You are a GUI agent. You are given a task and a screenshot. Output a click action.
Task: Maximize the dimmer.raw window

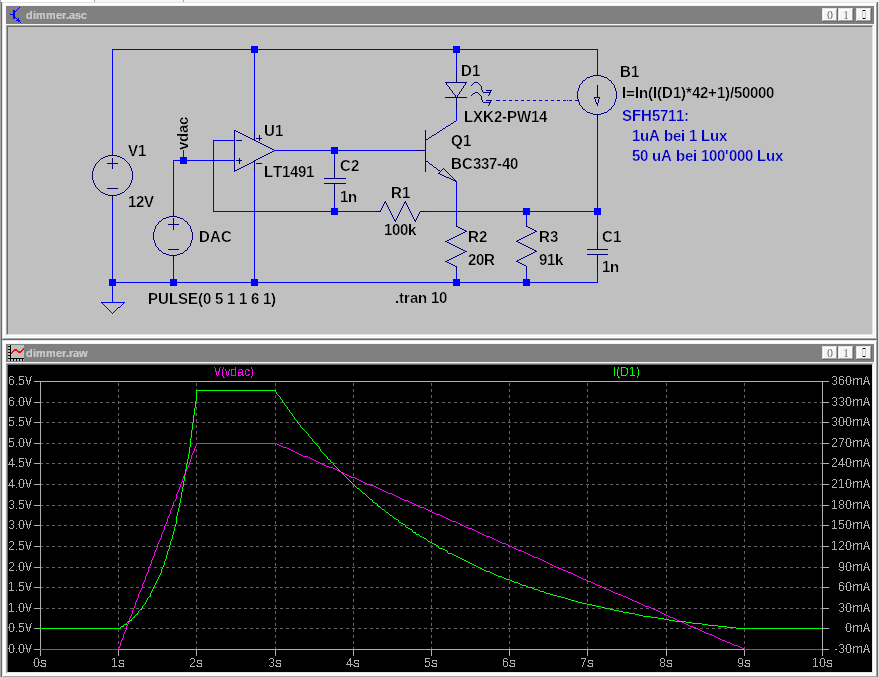pos(846,353)
